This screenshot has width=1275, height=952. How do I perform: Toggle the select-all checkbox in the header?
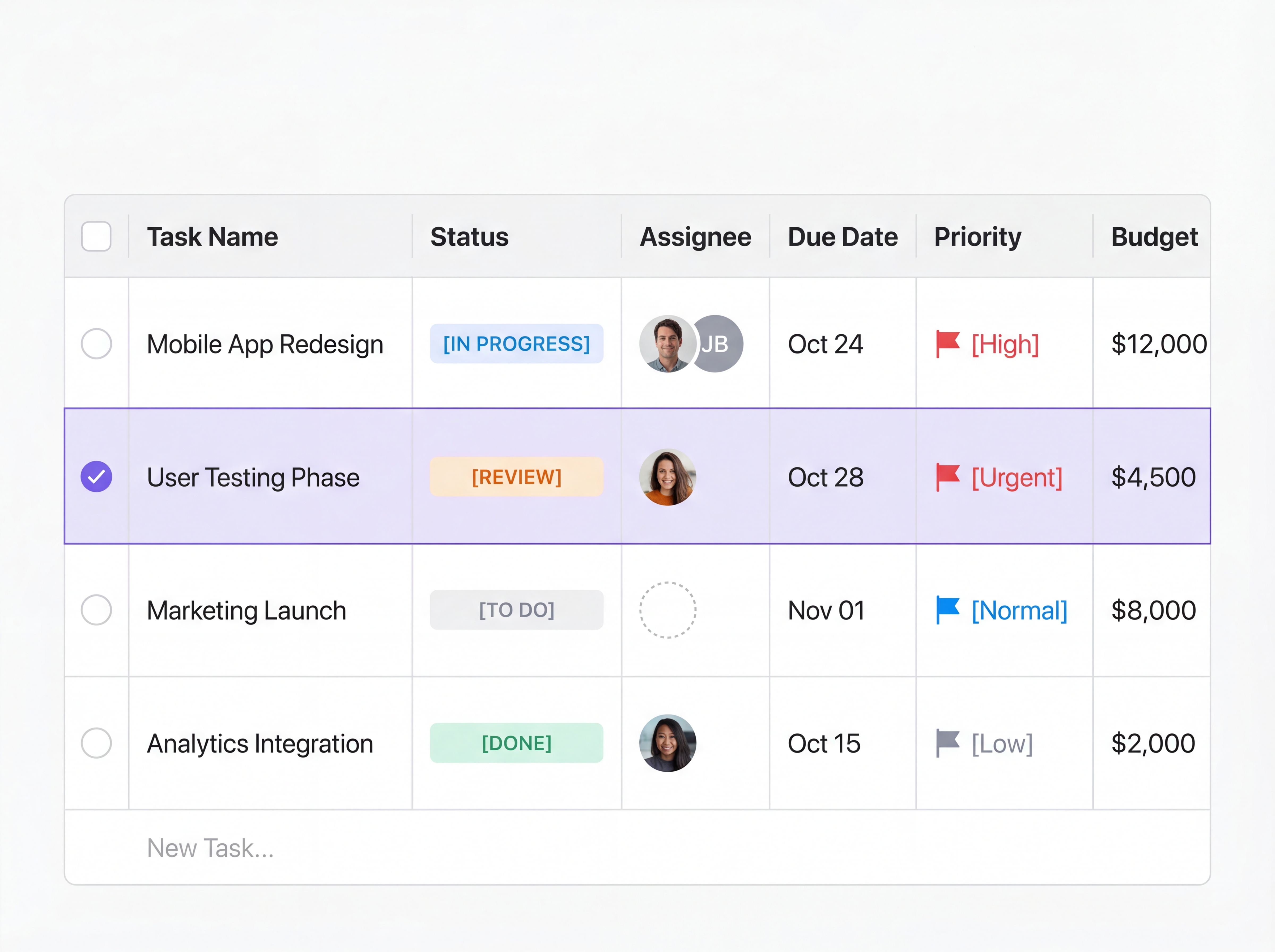[x=96, y=236]
